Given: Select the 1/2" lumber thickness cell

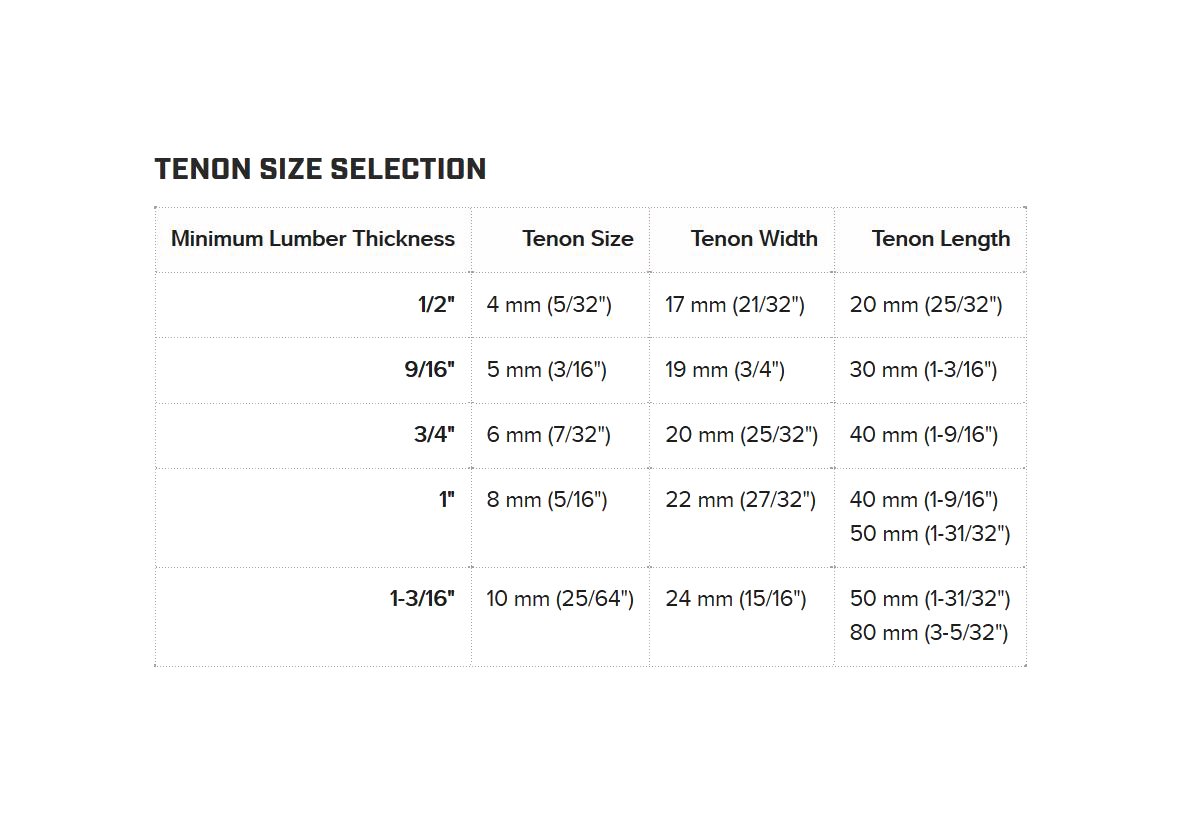Looking at the screenshot, I should (436, 305).
